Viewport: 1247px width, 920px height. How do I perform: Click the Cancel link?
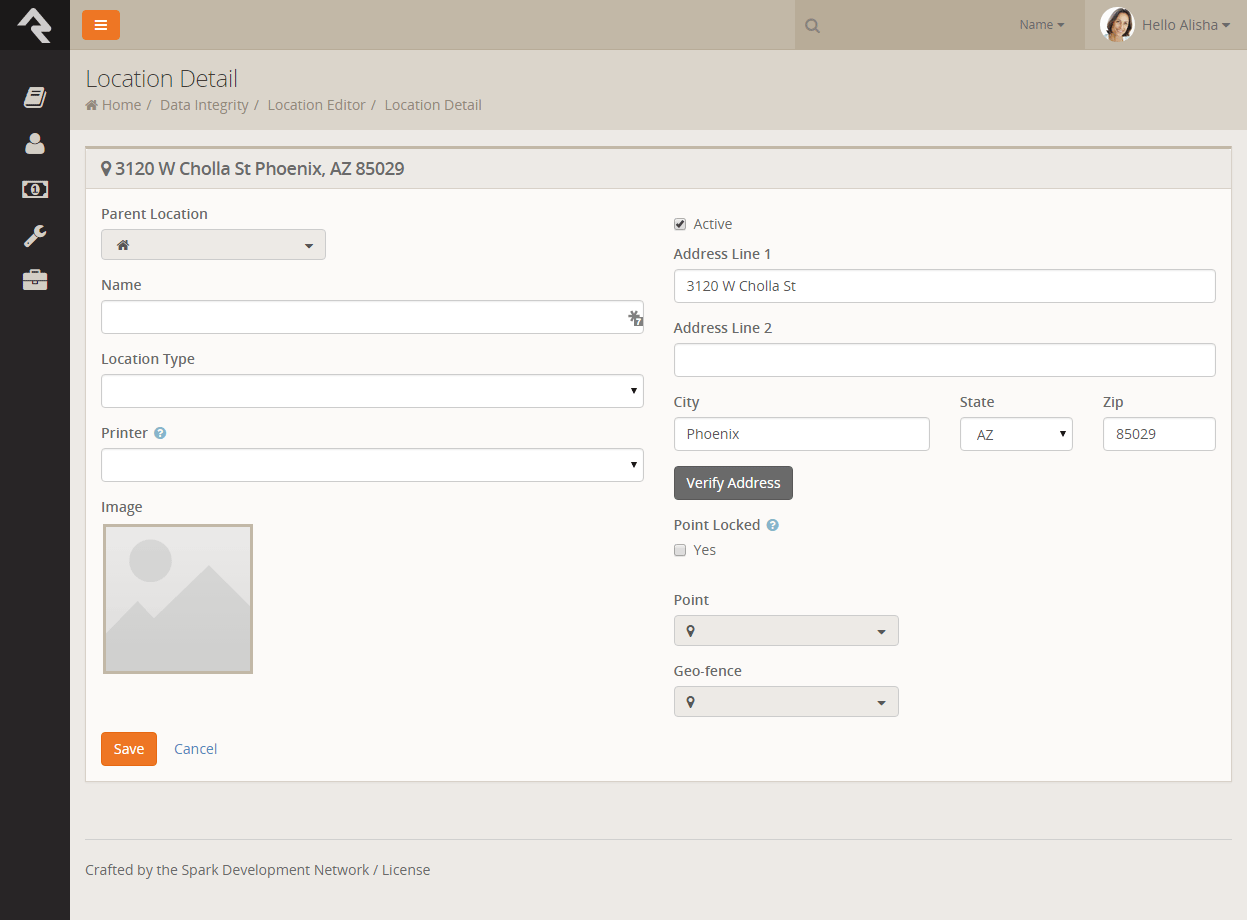coord(196,749)
